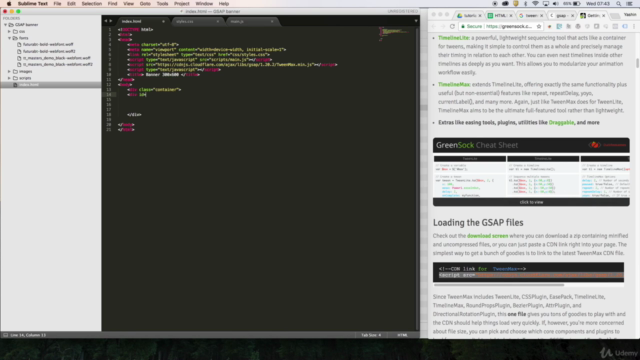Open the Draggable link
Viewport: 640px width, 360px height.
561,122
